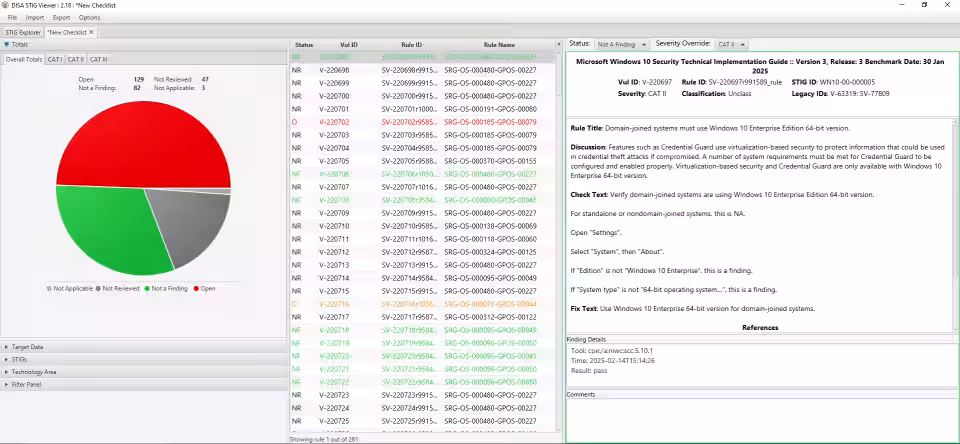
Task: Sort list by Vul ID column header
Action: pos(347,45)
